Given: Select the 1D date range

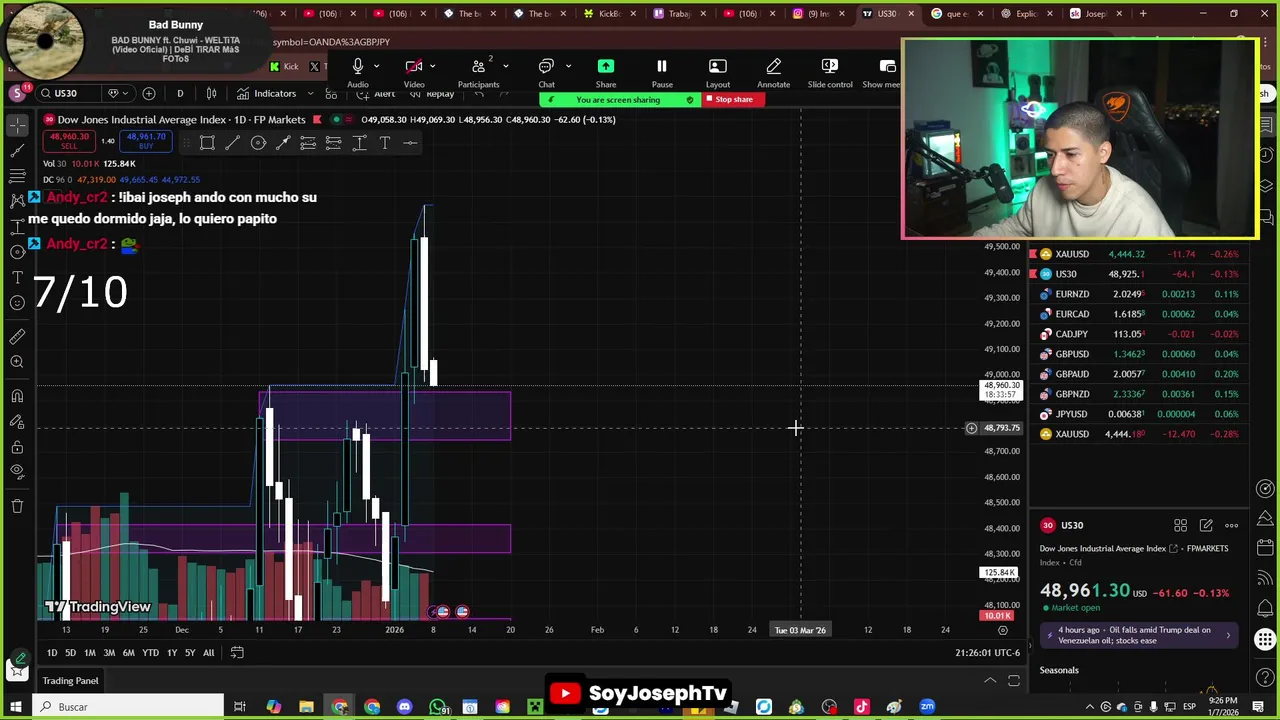Looking at the screenshot, I should [x=52, y=653].
